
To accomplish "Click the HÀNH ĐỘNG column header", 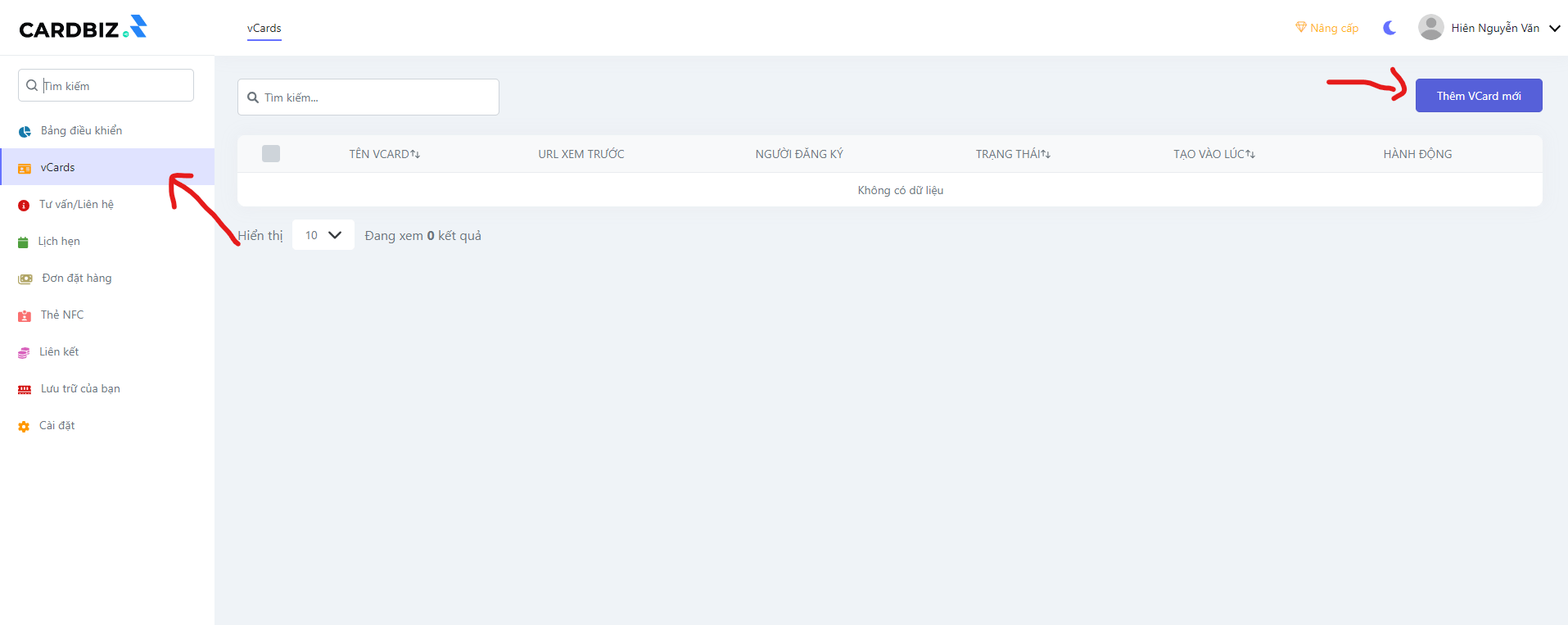I will 1418,154.
